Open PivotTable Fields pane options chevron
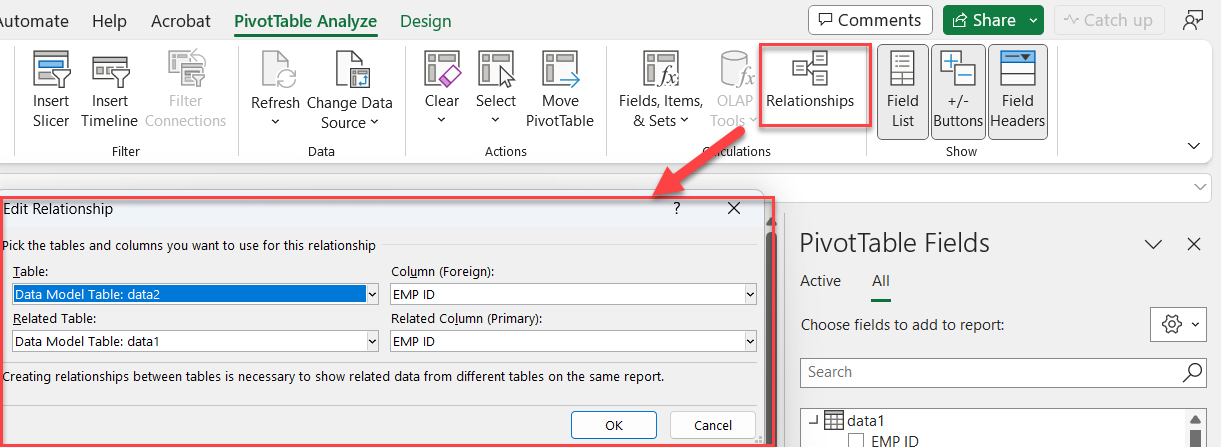1221x447 pixels. point(1153,244)
